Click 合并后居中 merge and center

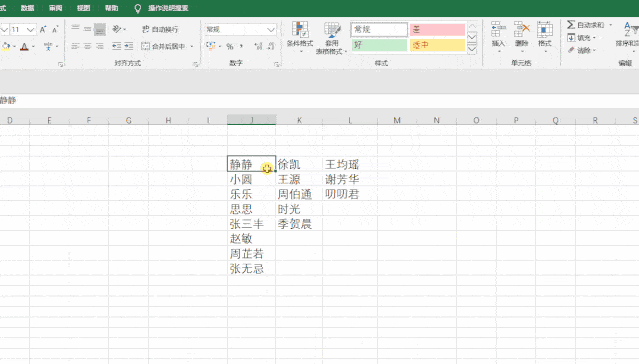[x=163, y=46]
